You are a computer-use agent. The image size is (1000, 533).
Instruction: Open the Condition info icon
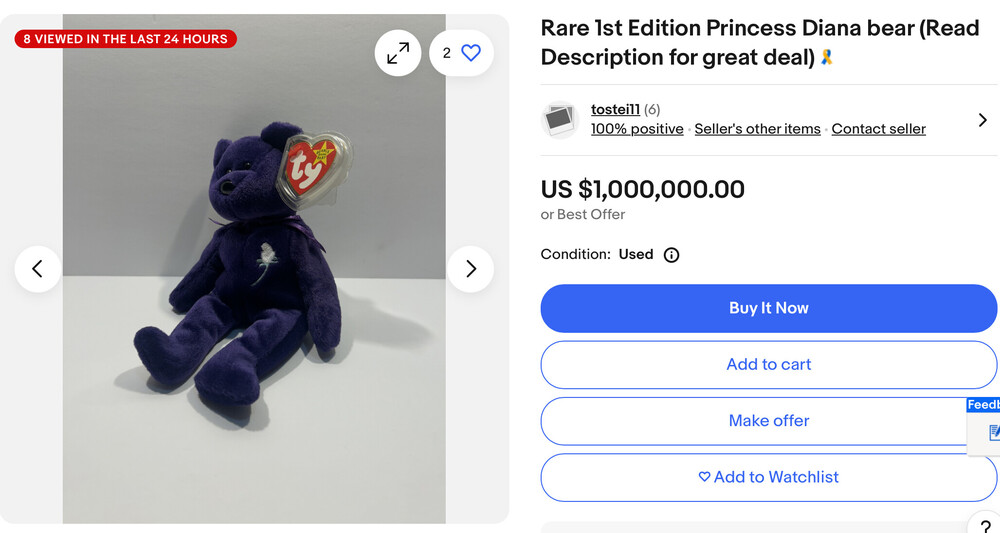672,255
